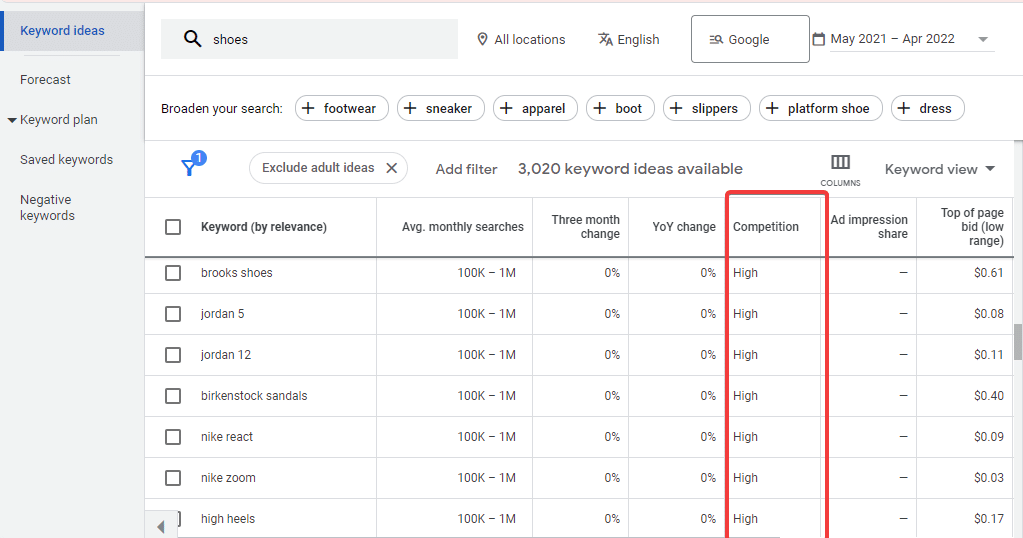Click the language translate icon

pyautogui.click(x=605, y=39)
